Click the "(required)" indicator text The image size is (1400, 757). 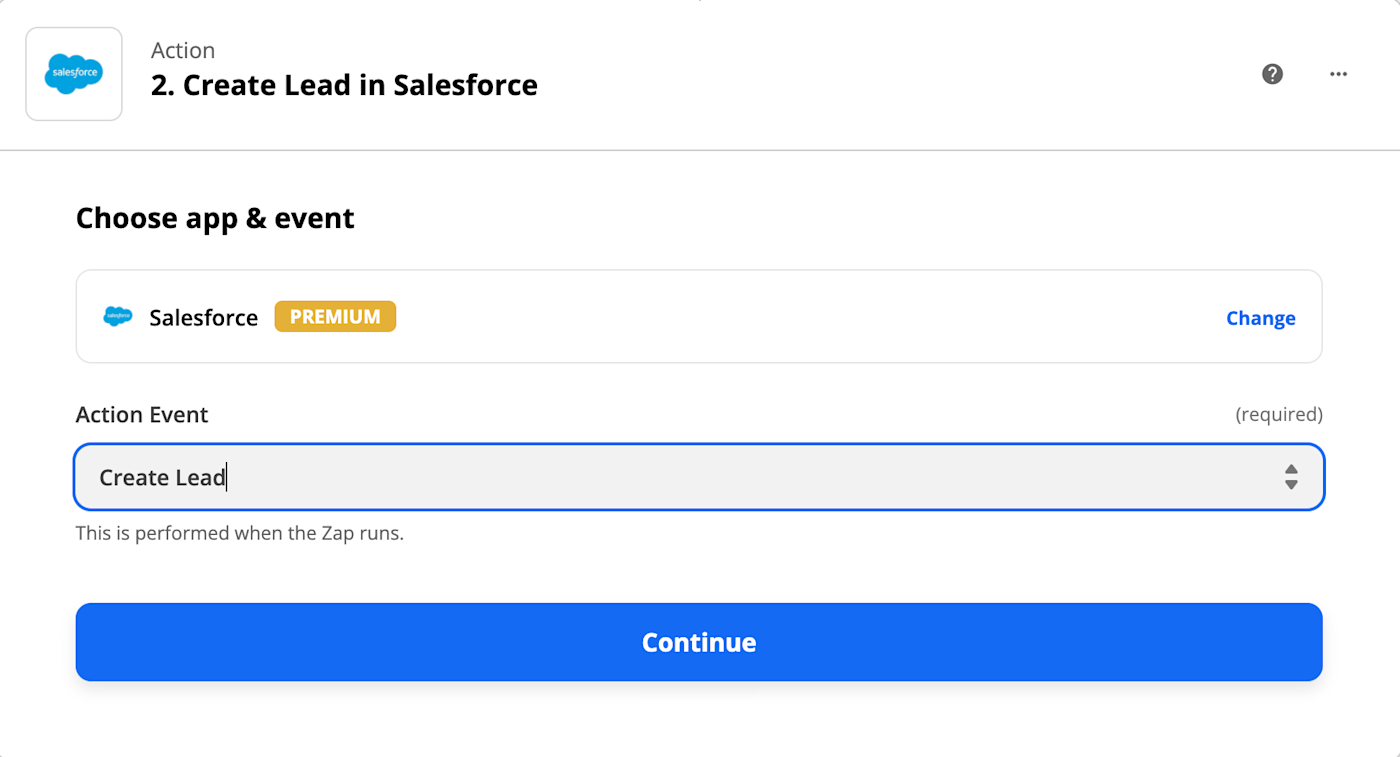pos(1278,414)
